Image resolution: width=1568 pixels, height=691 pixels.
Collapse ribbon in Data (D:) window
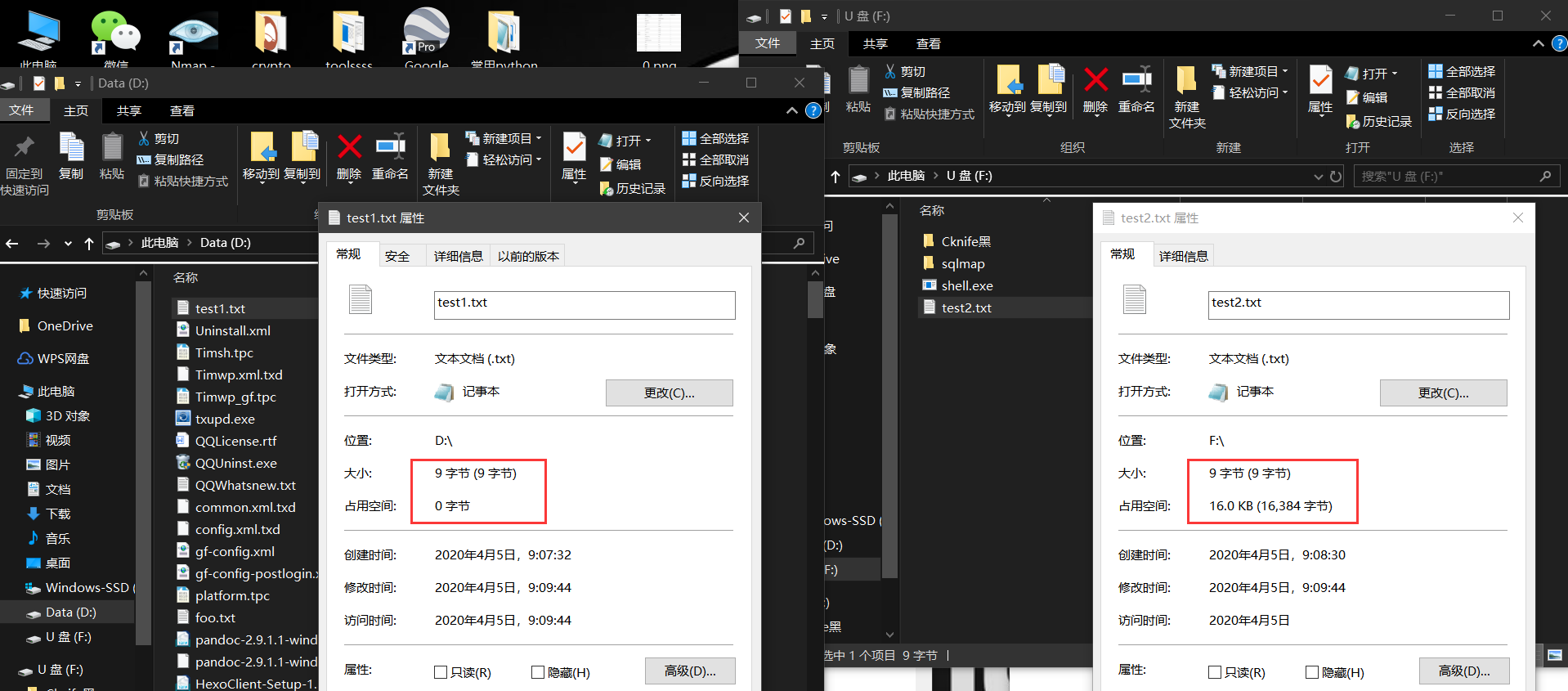[x=791, y=110]
